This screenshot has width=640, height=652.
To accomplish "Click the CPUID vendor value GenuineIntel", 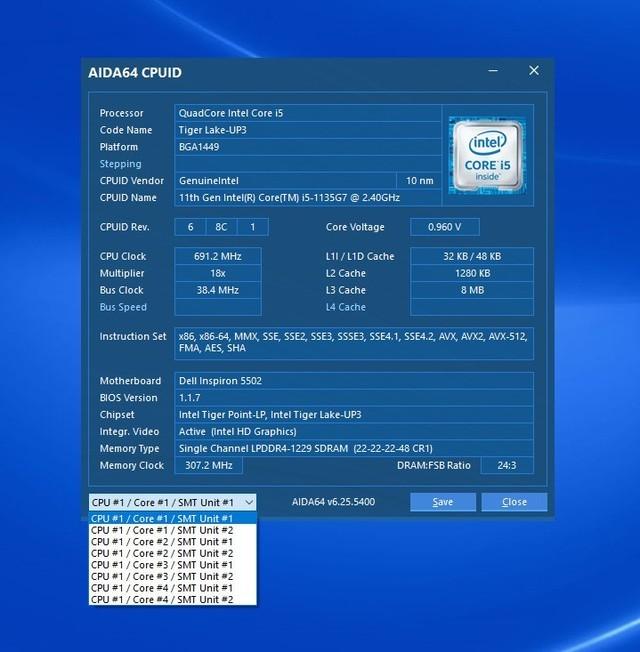I will point(285,181).
